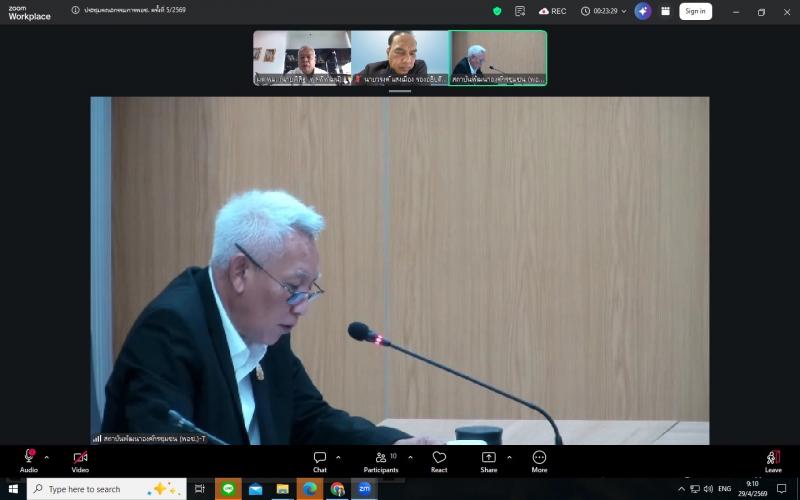800x500 pixels.
Task: Open Microsoft Edge from taskbar
Action: pos(310,489)
